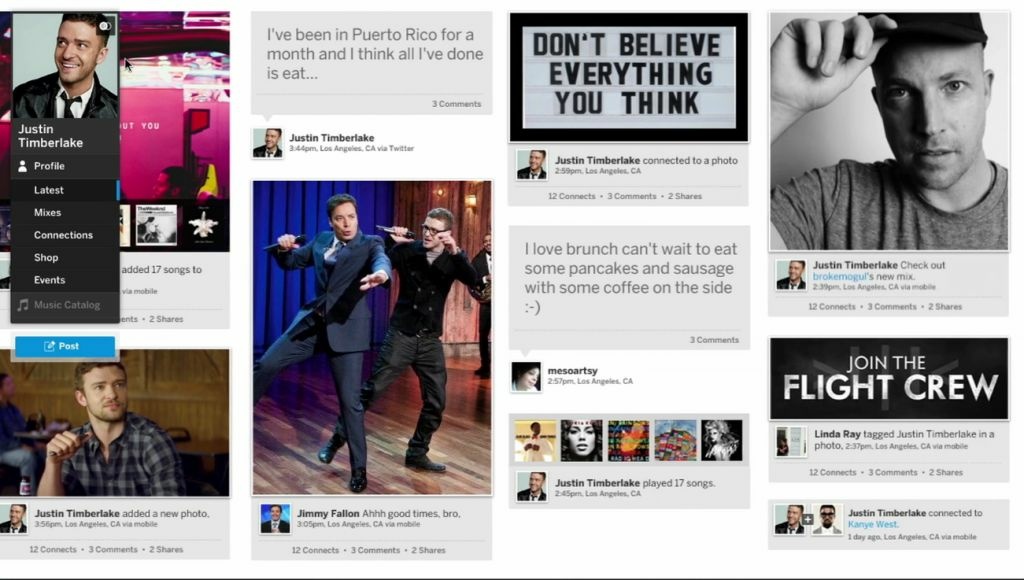This screenshot has height=580, width=1024.
Task: Open the mesoartsy username link
Action: pos(572,371)
